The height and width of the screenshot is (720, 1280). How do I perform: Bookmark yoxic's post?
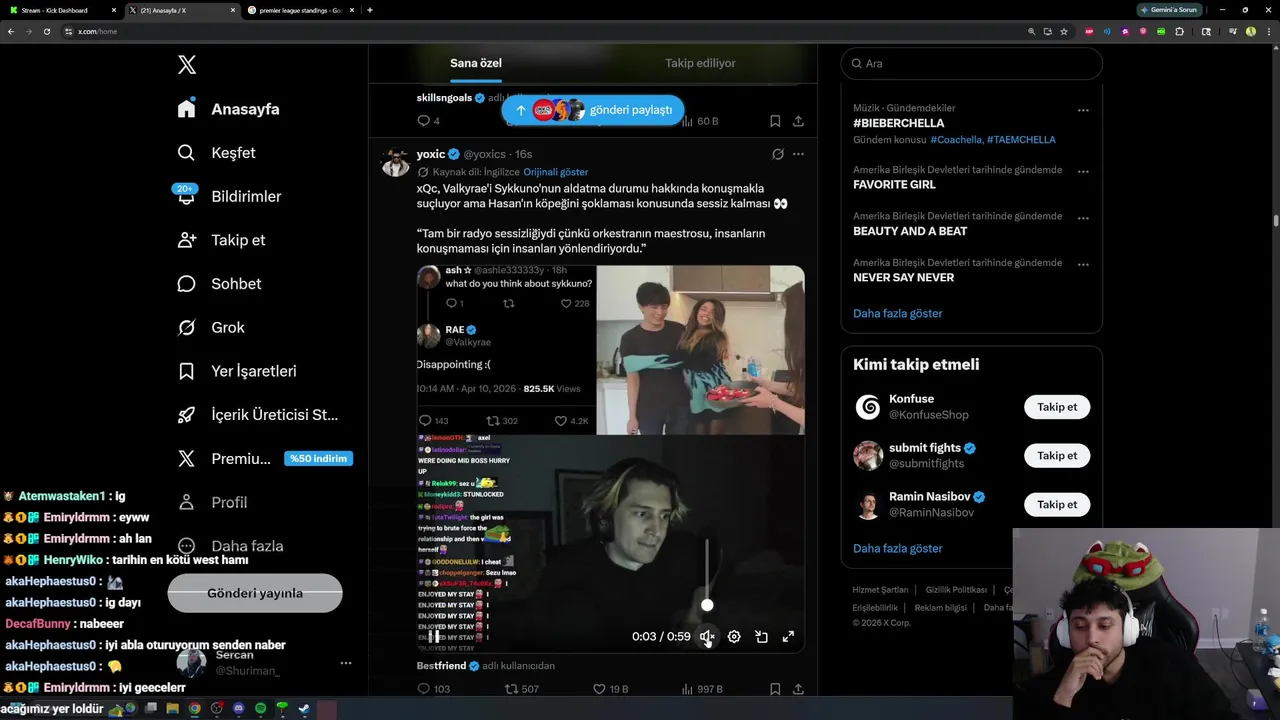click(x=775, y=689)
